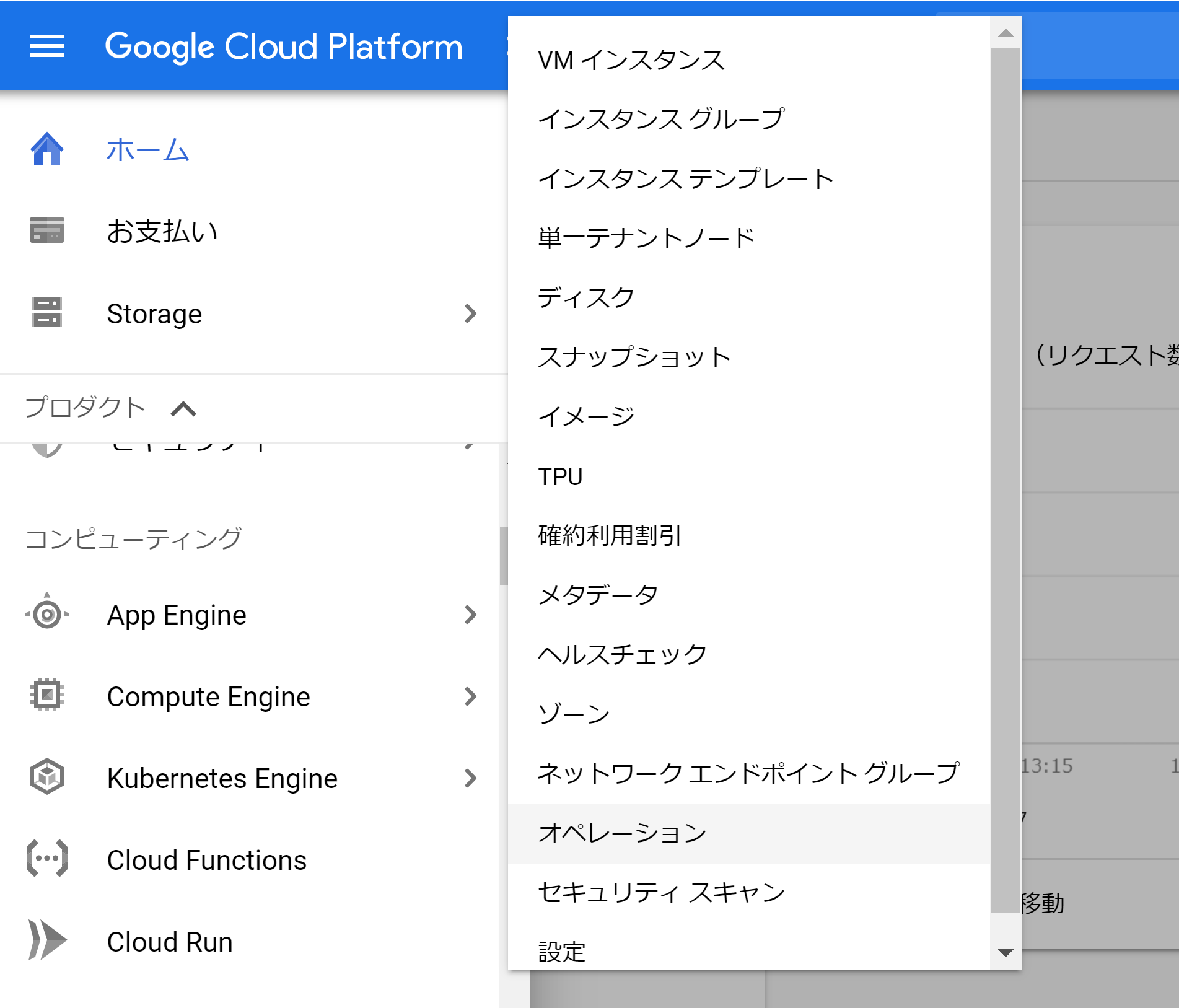Select オペレーション menu item

point(749,833)
